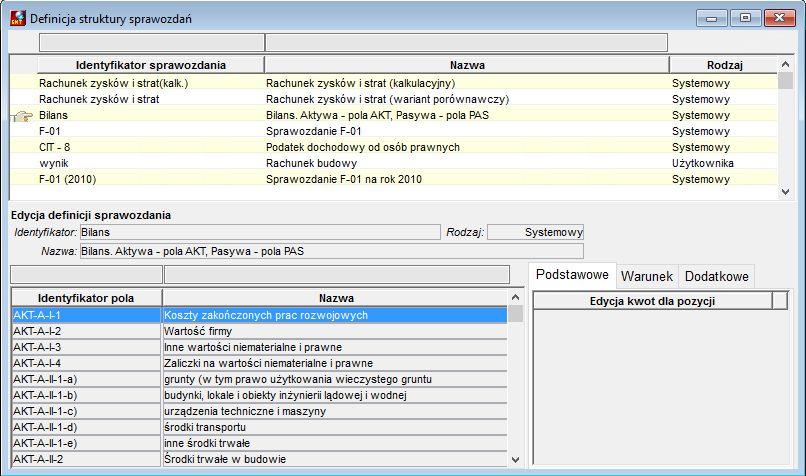Switch to the Podstawowe tab
The height and width of the screenshot is (476, 806).
click(572, 274)
